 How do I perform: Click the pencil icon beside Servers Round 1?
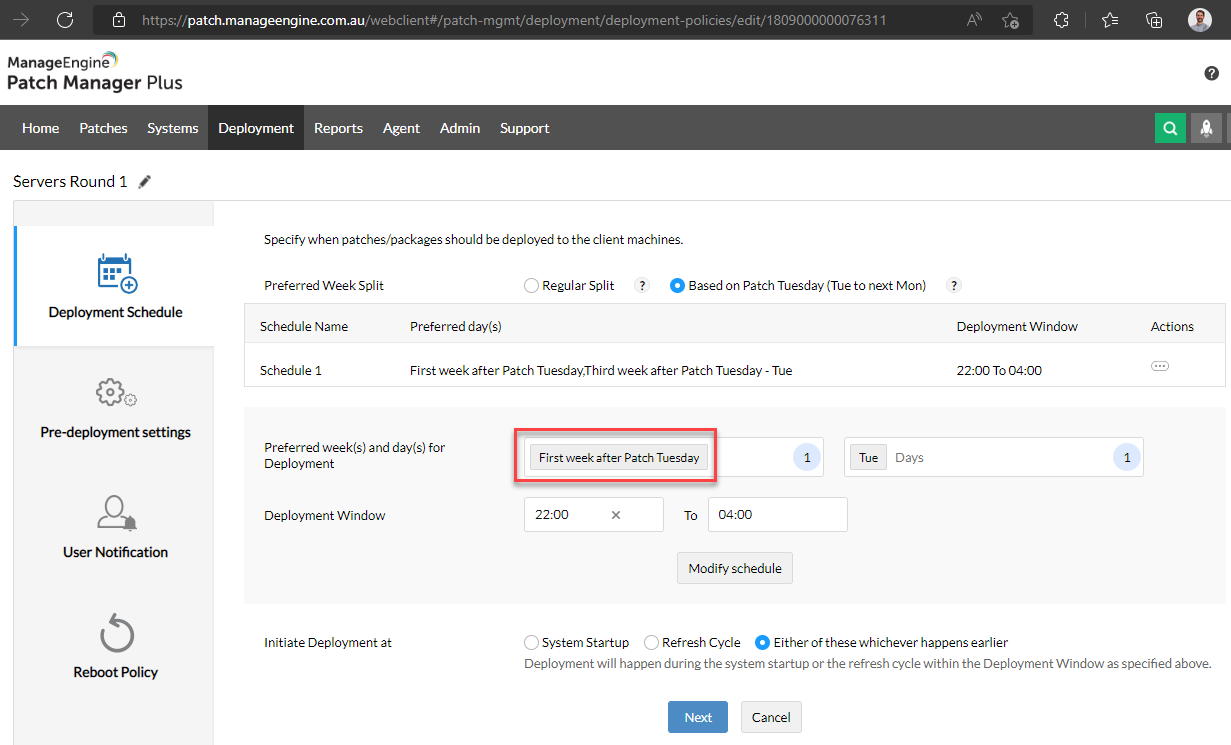[x=145, y=182]
